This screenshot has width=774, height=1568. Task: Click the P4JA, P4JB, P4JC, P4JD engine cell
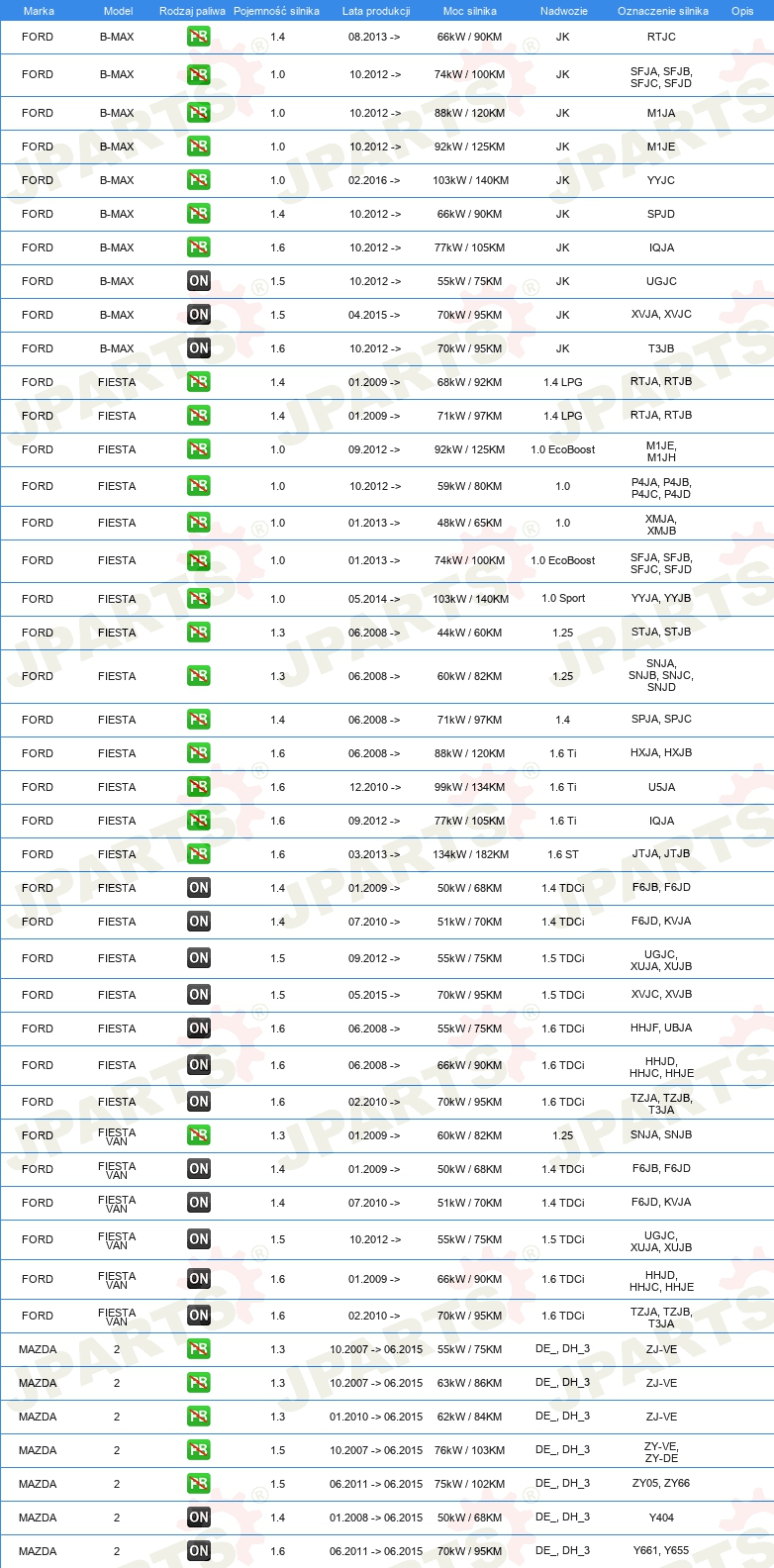661,488
